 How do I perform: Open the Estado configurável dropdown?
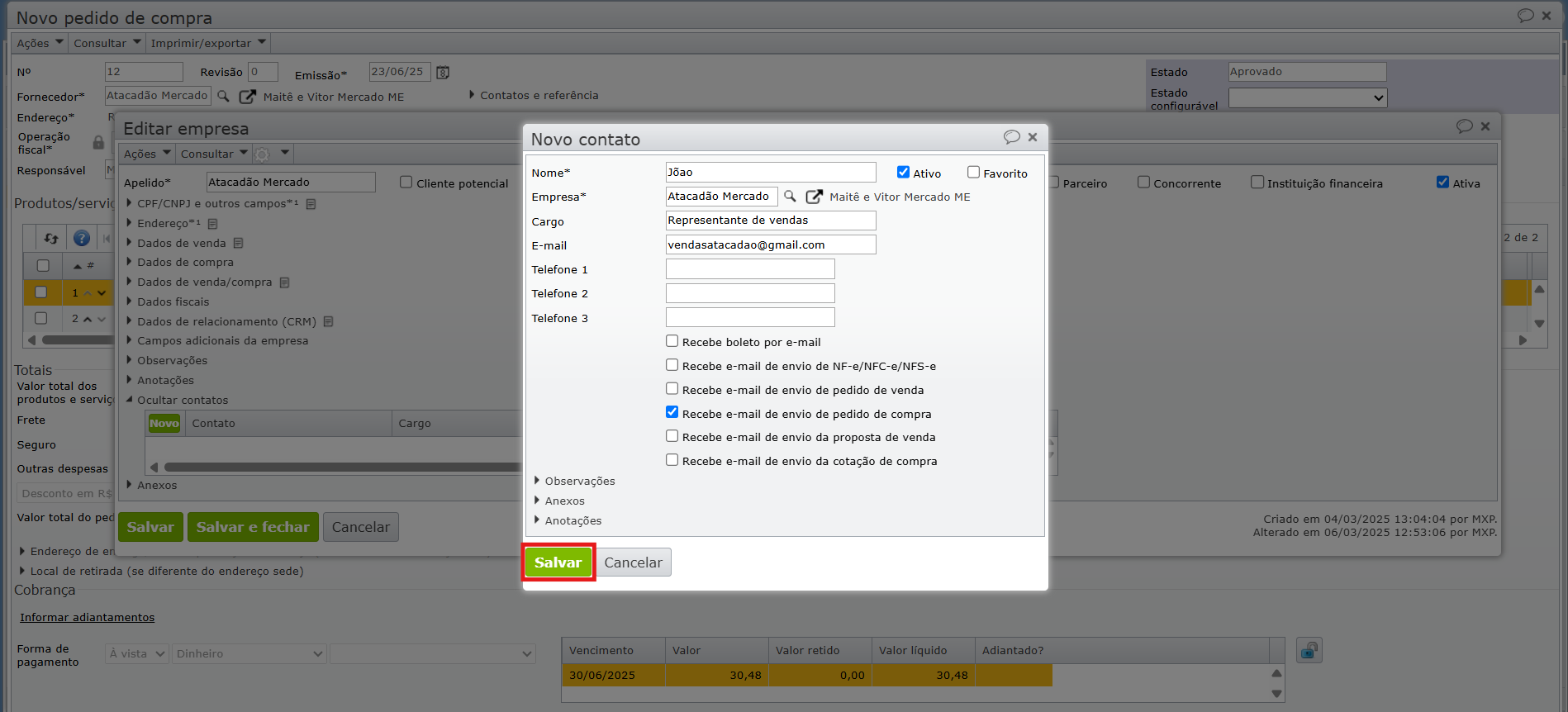coord(1308,97)
